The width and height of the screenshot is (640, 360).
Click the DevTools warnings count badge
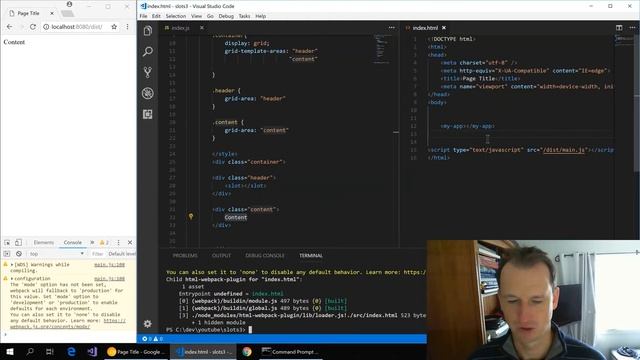coord(104,242)
